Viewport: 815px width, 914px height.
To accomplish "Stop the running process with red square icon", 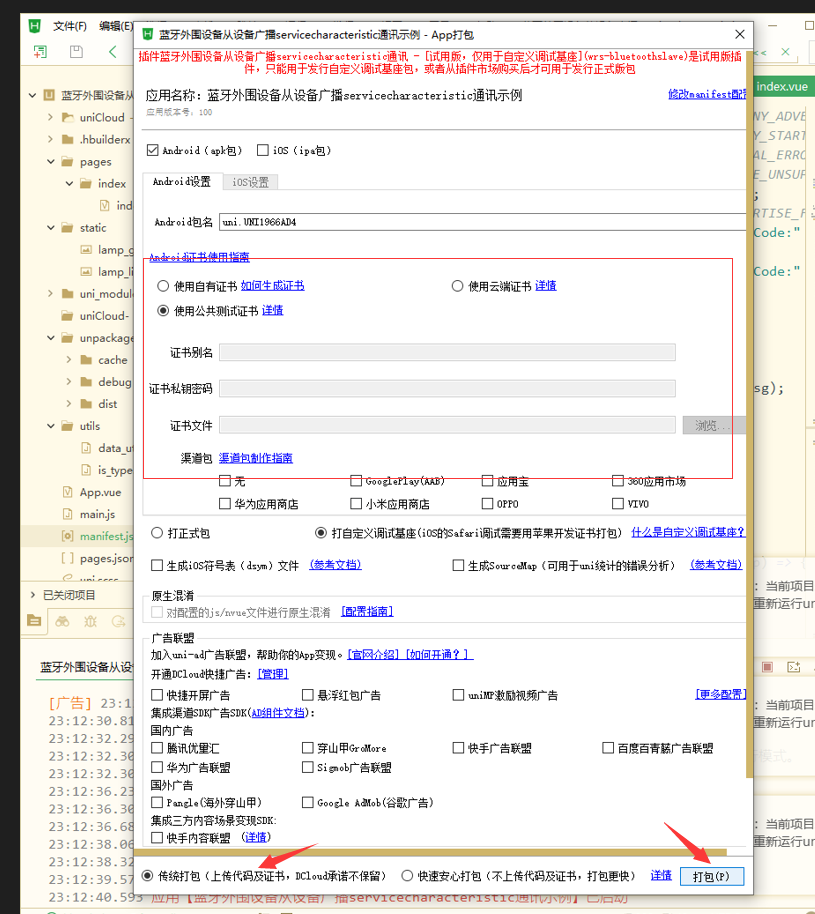I will 767,667.
